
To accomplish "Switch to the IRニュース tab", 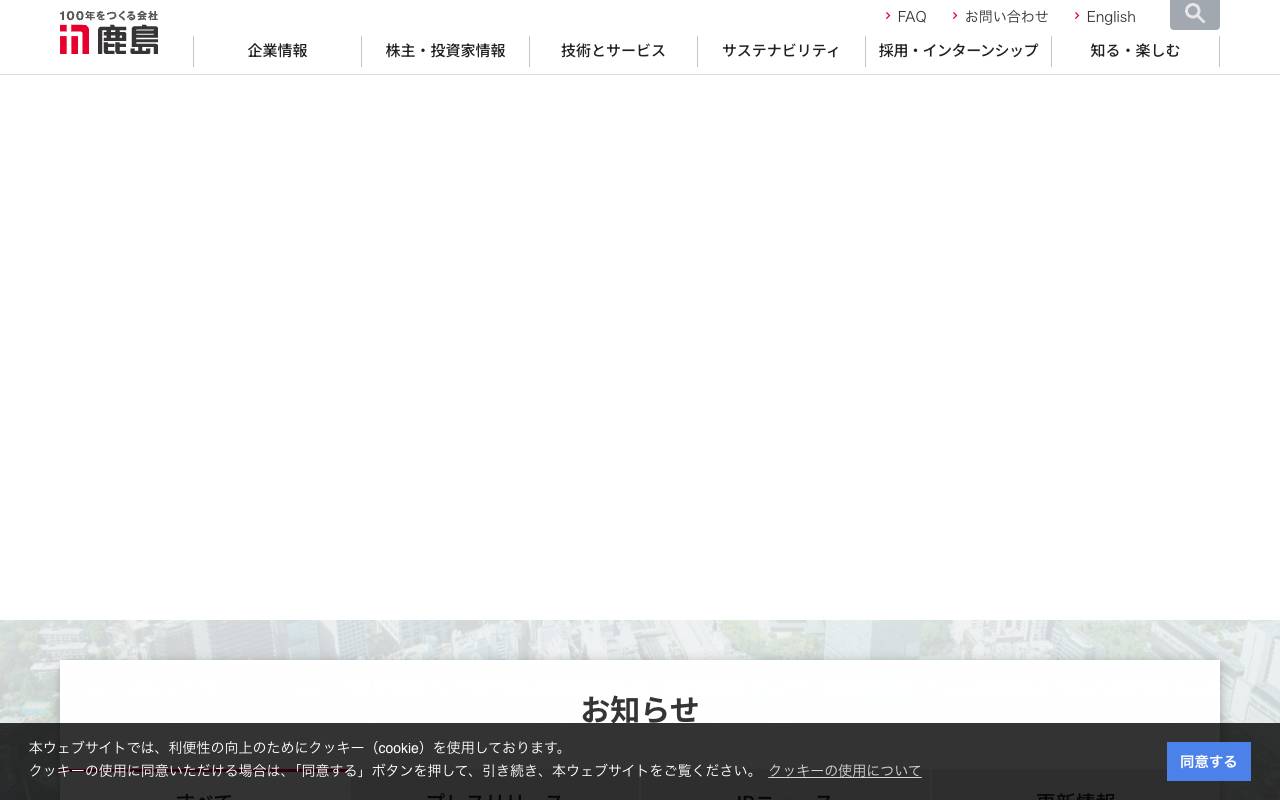I will tap(784, 796).
